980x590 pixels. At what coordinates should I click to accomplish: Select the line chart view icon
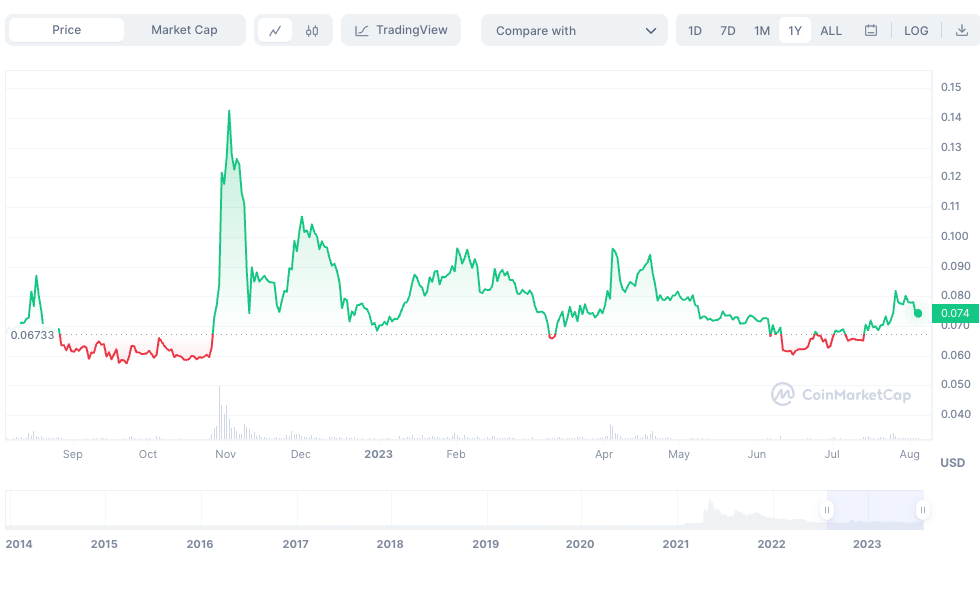275,31
